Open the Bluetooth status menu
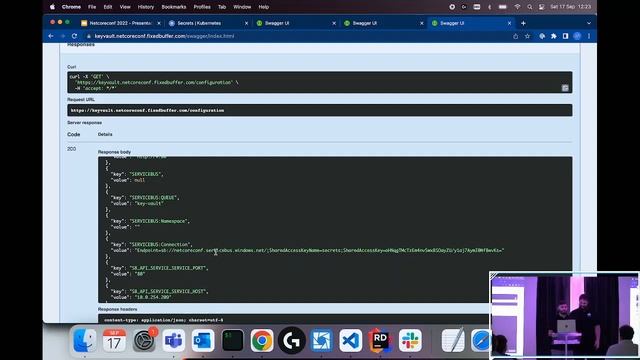Screen dimensions: 640x360 [x=490, y=7]
